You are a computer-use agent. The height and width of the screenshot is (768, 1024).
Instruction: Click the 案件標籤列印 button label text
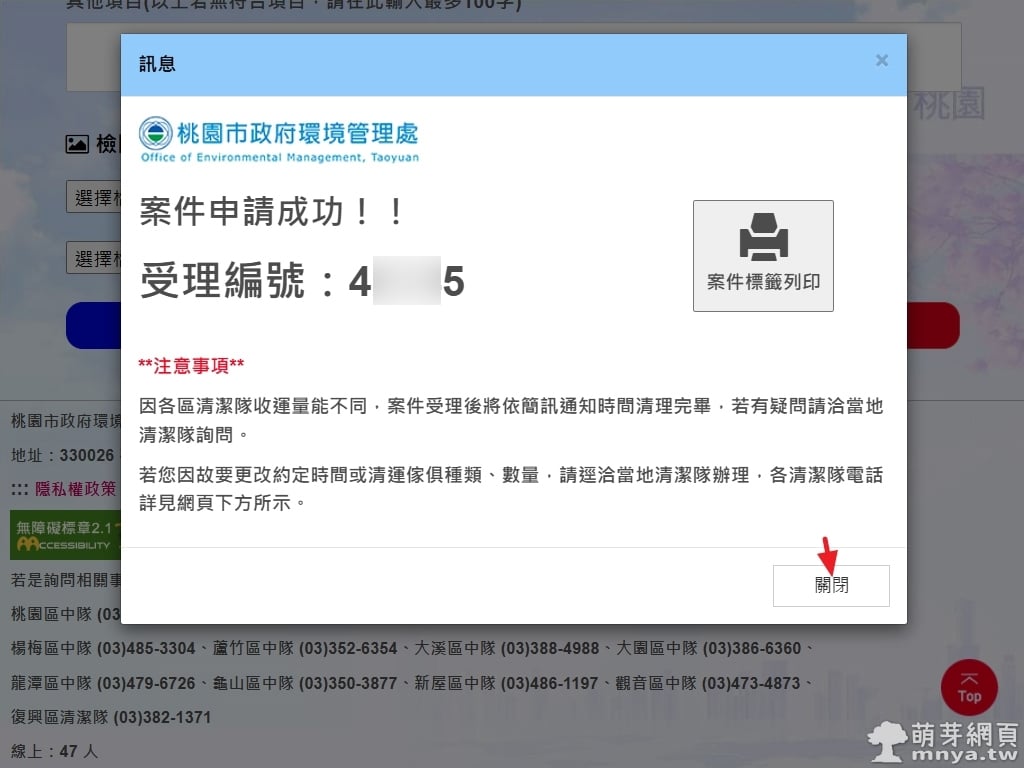point(763,282)
